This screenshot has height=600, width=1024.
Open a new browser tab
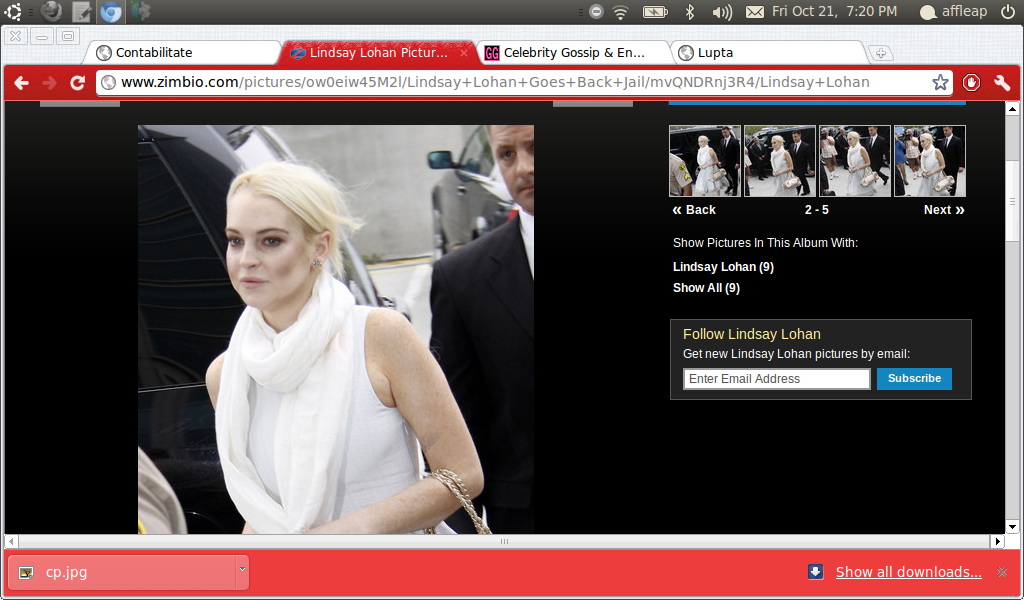coord(880,54)
